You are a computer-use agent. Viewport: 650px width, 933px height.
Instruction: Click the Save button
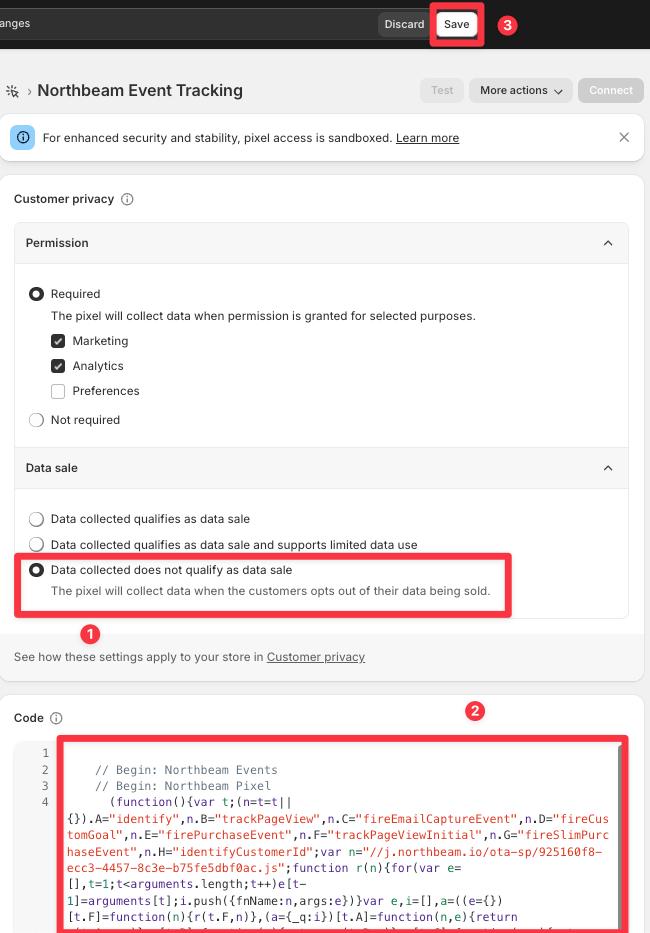(x=457, y=24)
